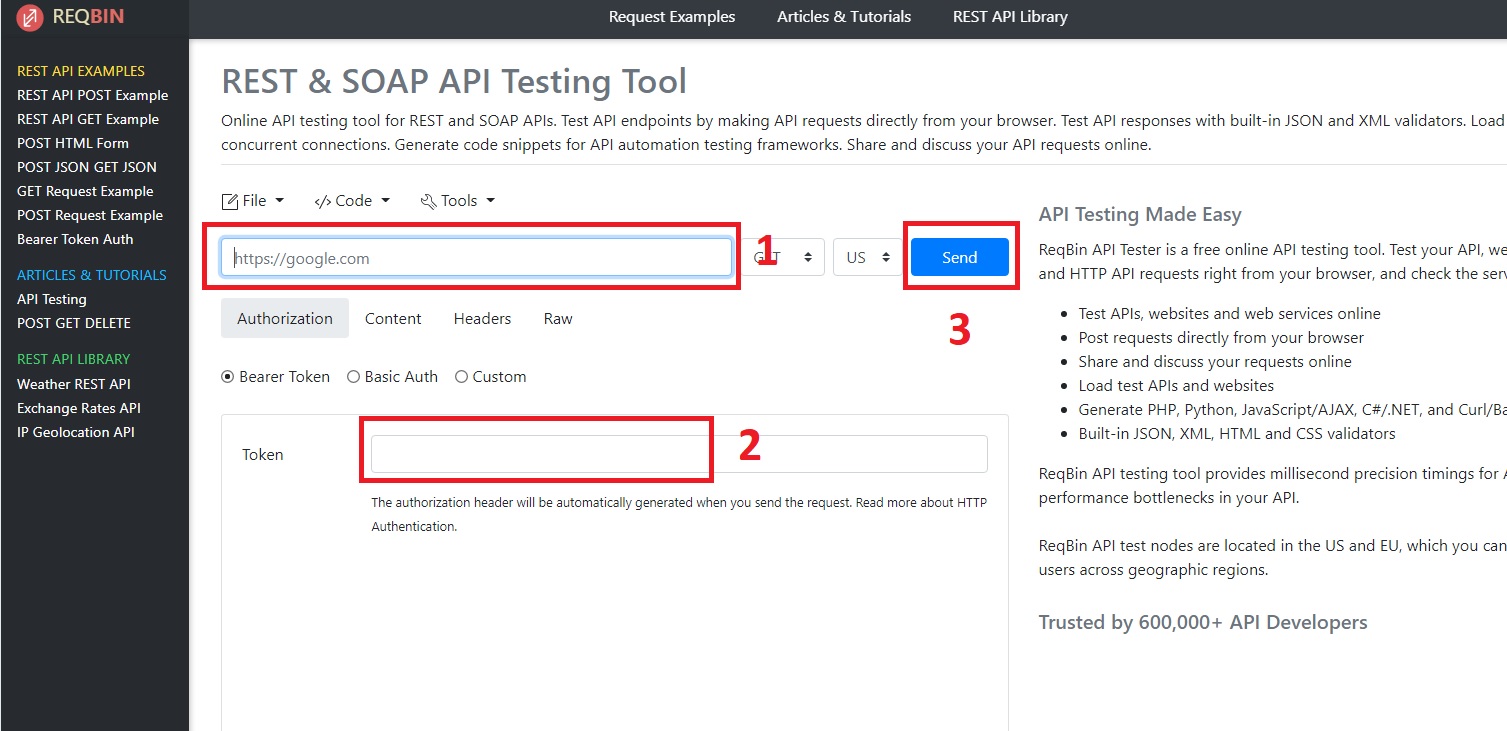Image resolution: width=1507 pixels, height=731 pixels.
Task: Choose the Custom authorization radio button
Action: pos(461,377)
